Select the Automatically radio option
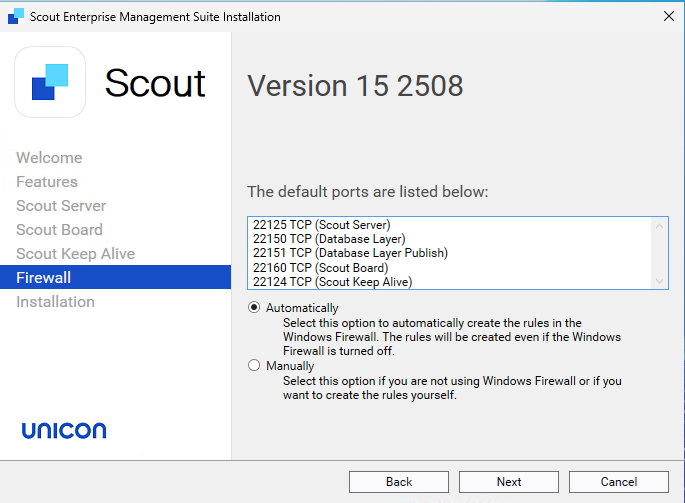 254,308
